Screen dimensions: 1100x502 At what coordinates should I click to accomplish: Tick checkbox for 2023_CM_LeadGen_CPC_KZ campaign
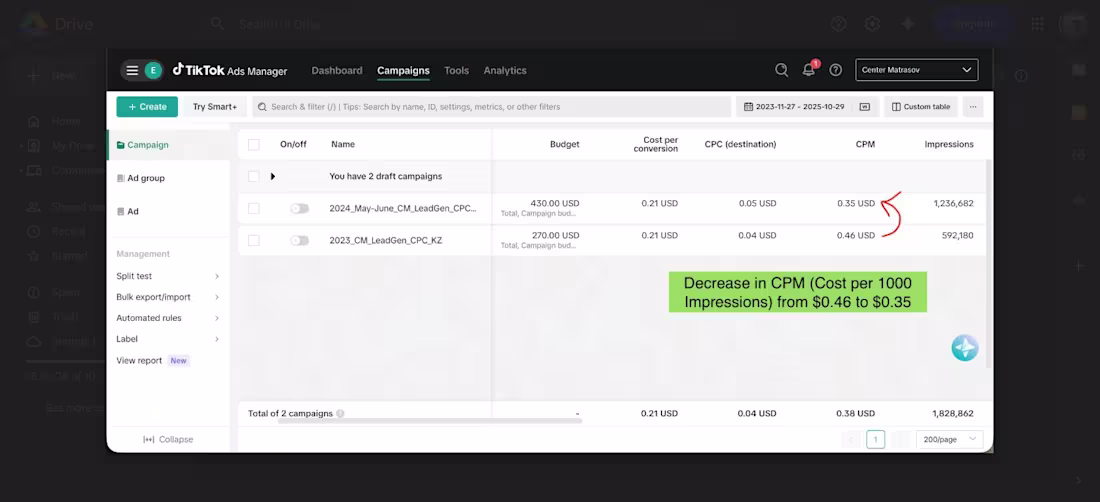254,240
